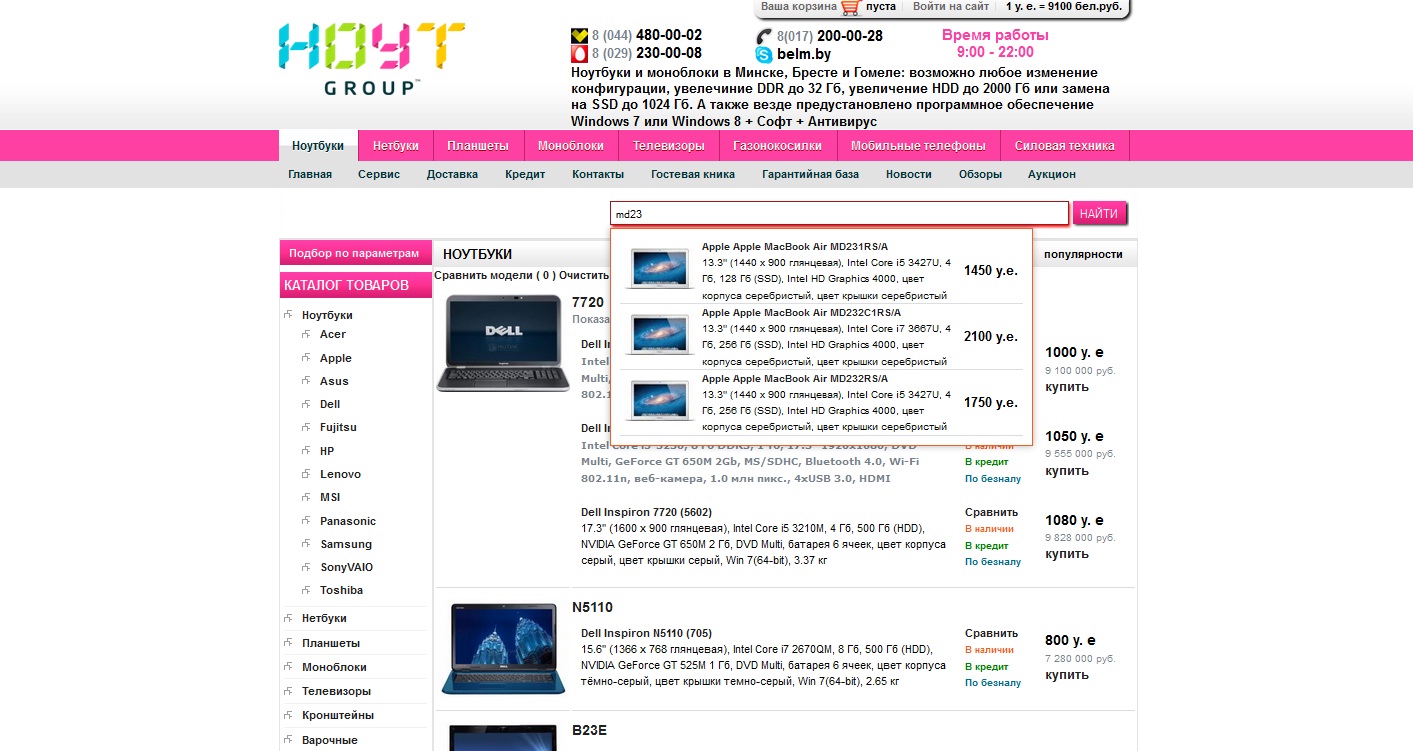This screenshot has height=751, width=1413.
Task: Click купить for the 800 у.е. laptop
Action: (x=1067, y=675)
